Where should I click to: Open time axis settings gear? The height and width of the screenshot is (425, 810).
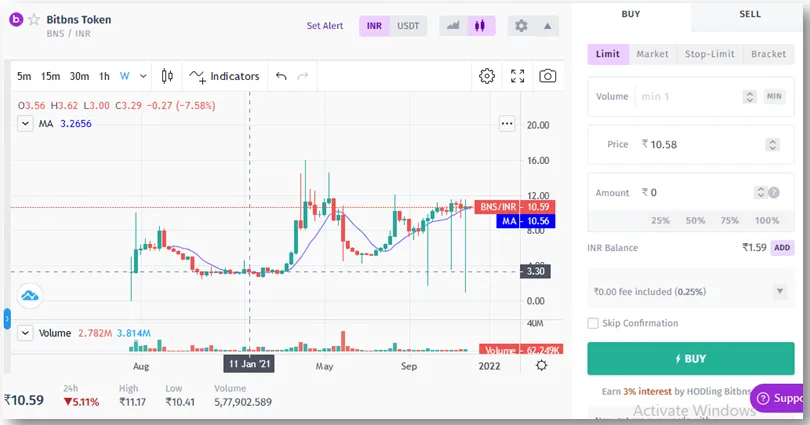(x=541, y=366)
